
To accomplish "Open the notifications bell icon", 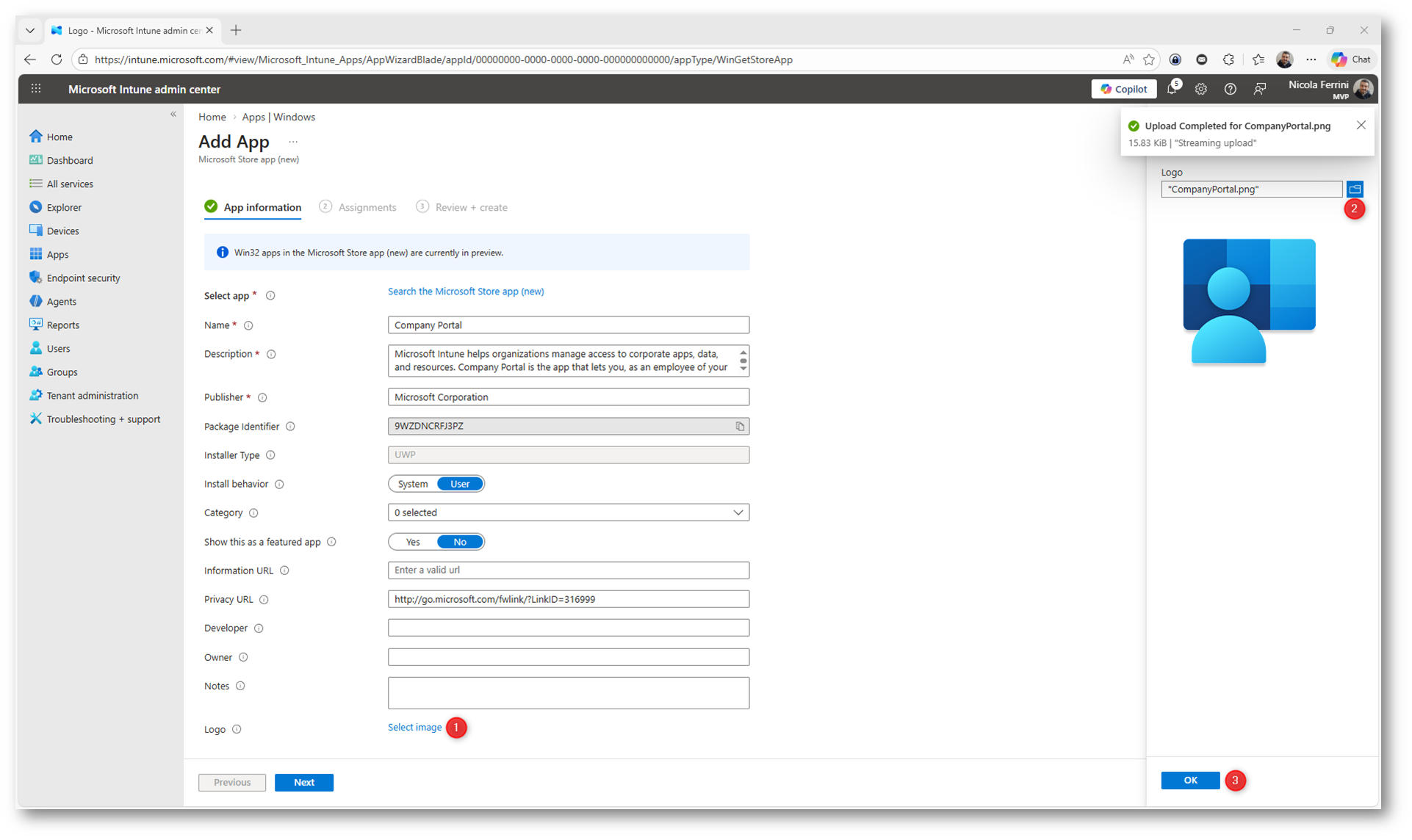I will click(1171, 89).
